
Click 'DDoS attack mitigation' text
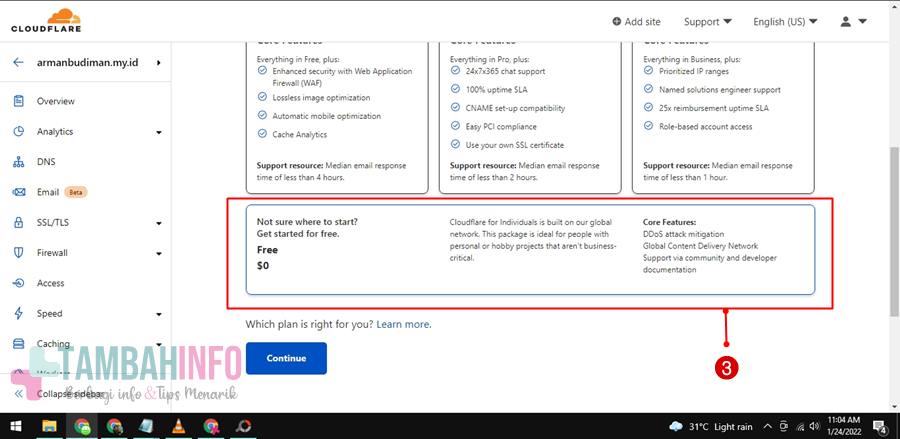[x=684, y=234]
